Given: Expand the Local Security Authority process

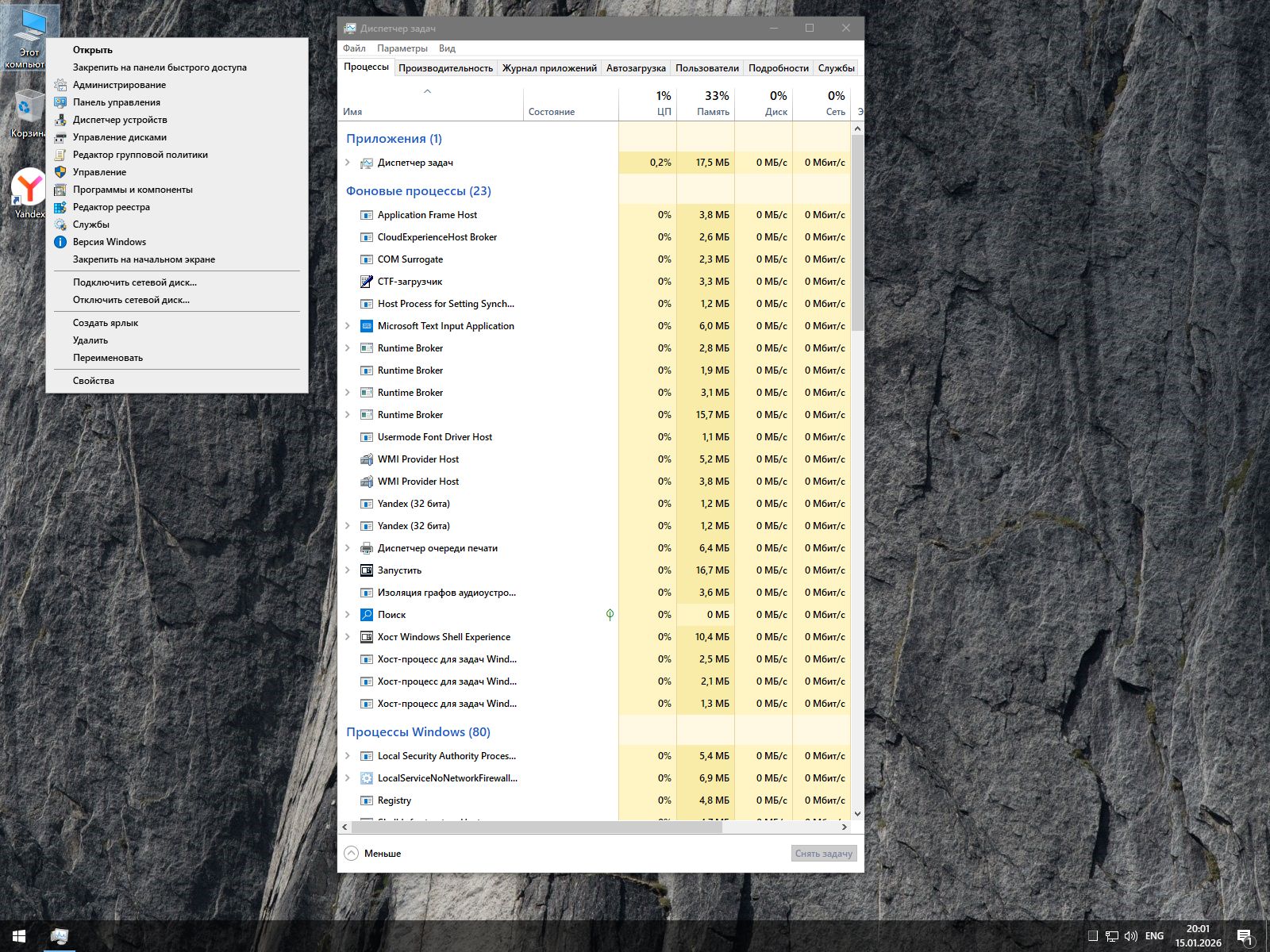Looking at the screenshot, I should tap(348, 756).
